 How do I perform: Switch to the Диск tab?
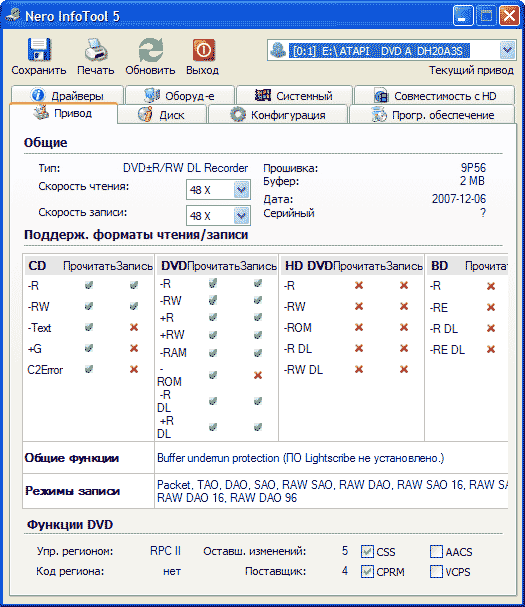click(162, 115)
